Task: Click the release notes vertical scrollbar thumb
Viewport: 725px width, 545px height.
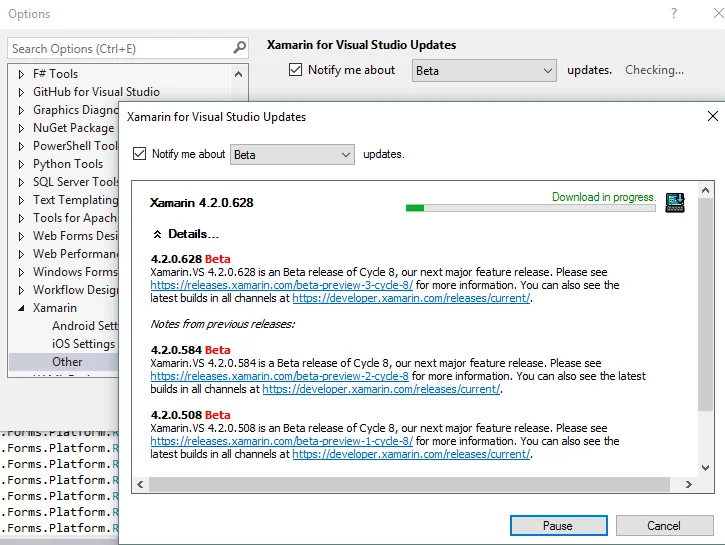Action: (x=705, y=304)
